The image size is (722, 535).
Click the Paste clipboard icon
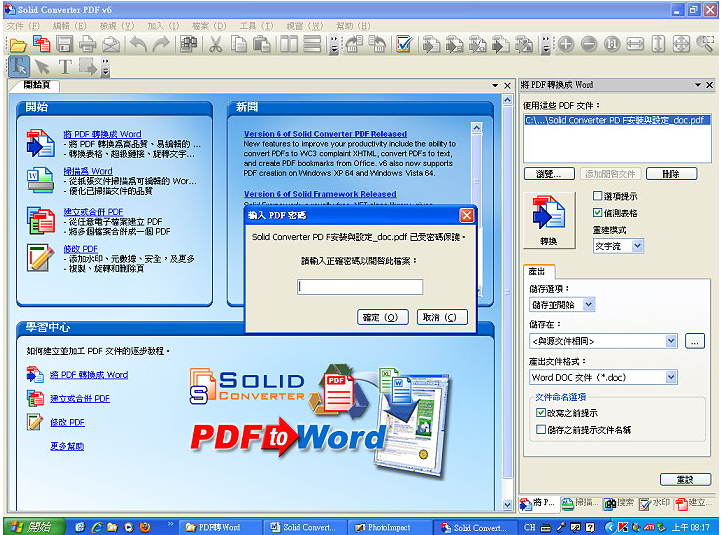click(262, 45)
